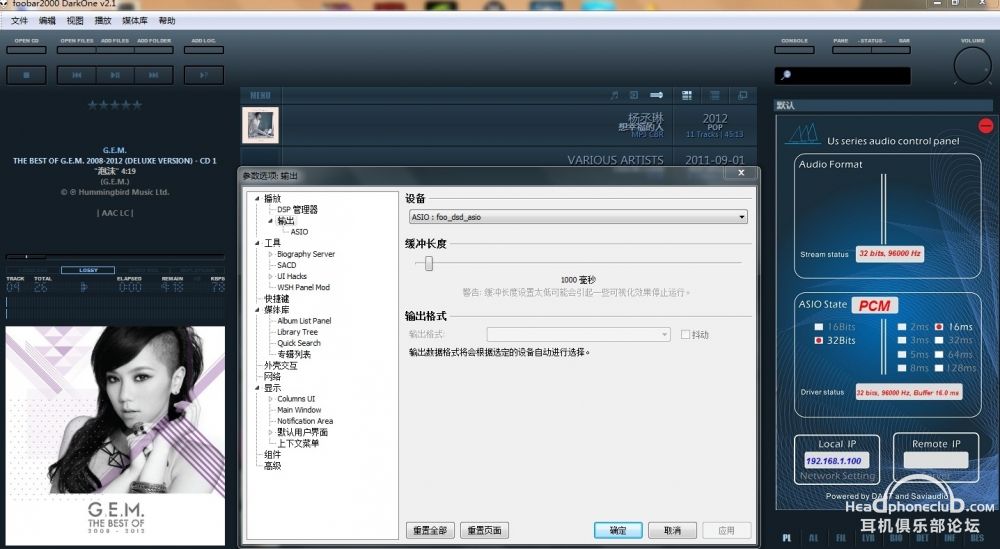Open the 媒体库 menu in menu bar

coord(135,20)
